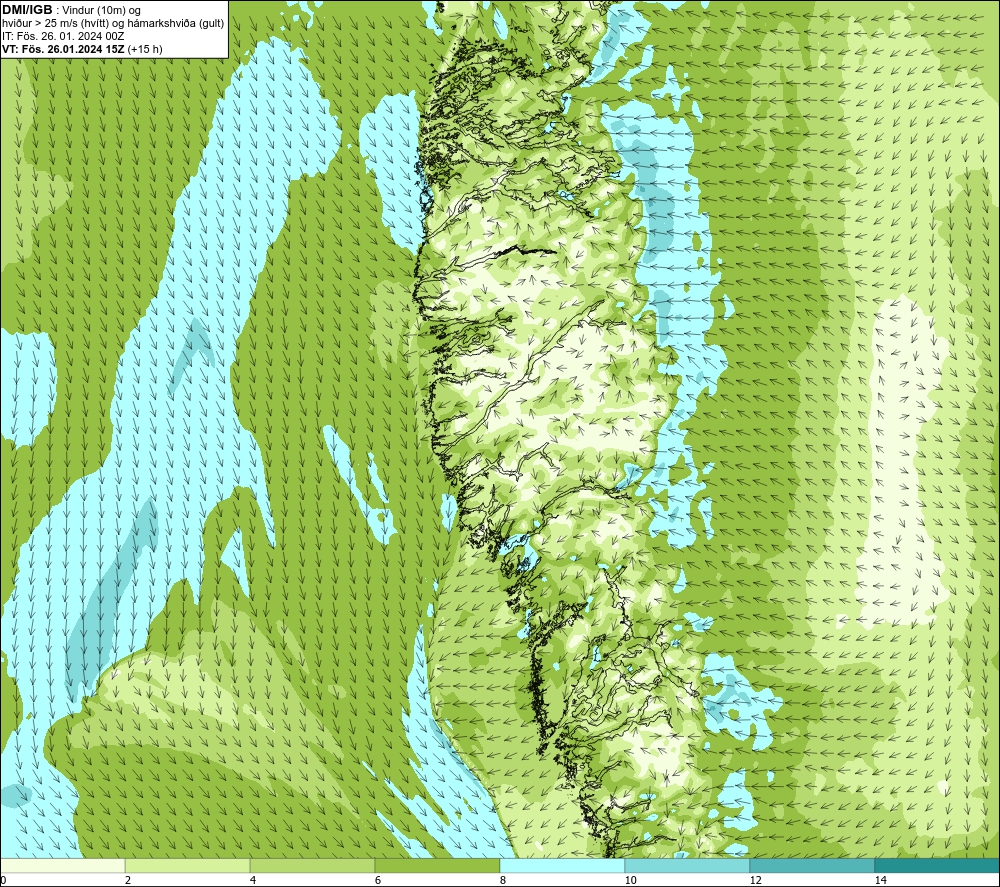Click the "10" scale label

click(631, 880)
